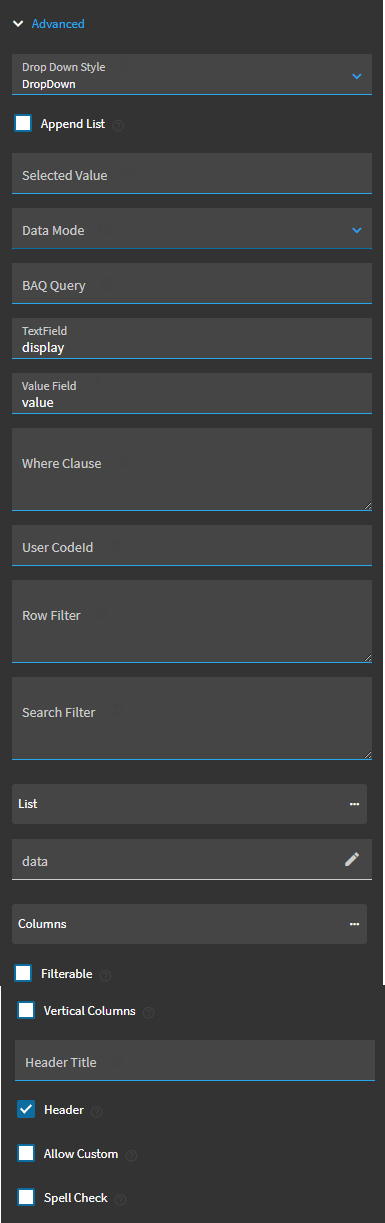This screenshot has width=385, height=1223.
Task: Click help icon beside Spell Check
Action: pos(121,1199)
